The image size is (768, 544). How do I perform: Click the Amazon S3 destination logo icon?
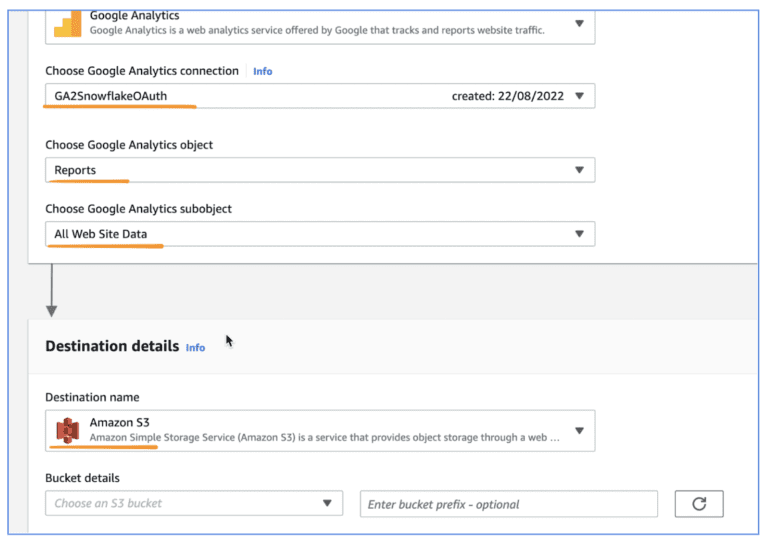[68, 430]
